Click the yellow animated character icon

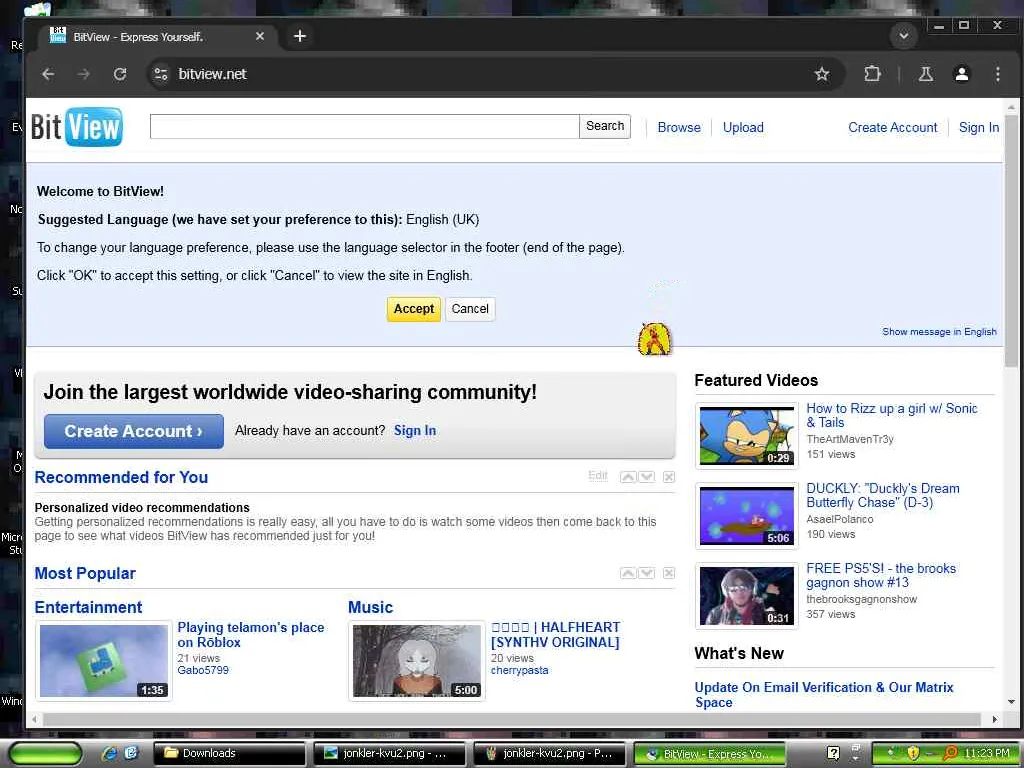point(654,338)
